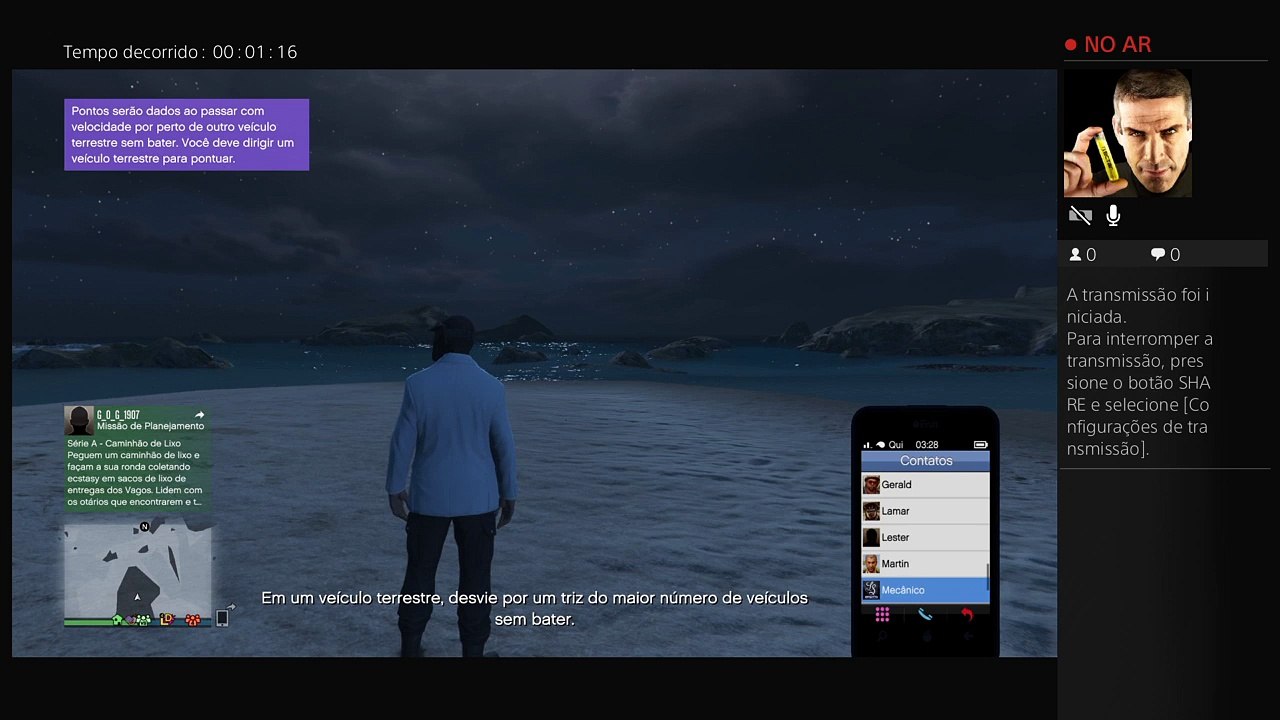
Task: Click the phone icon beside minimap
Action: tap(222, 618)
